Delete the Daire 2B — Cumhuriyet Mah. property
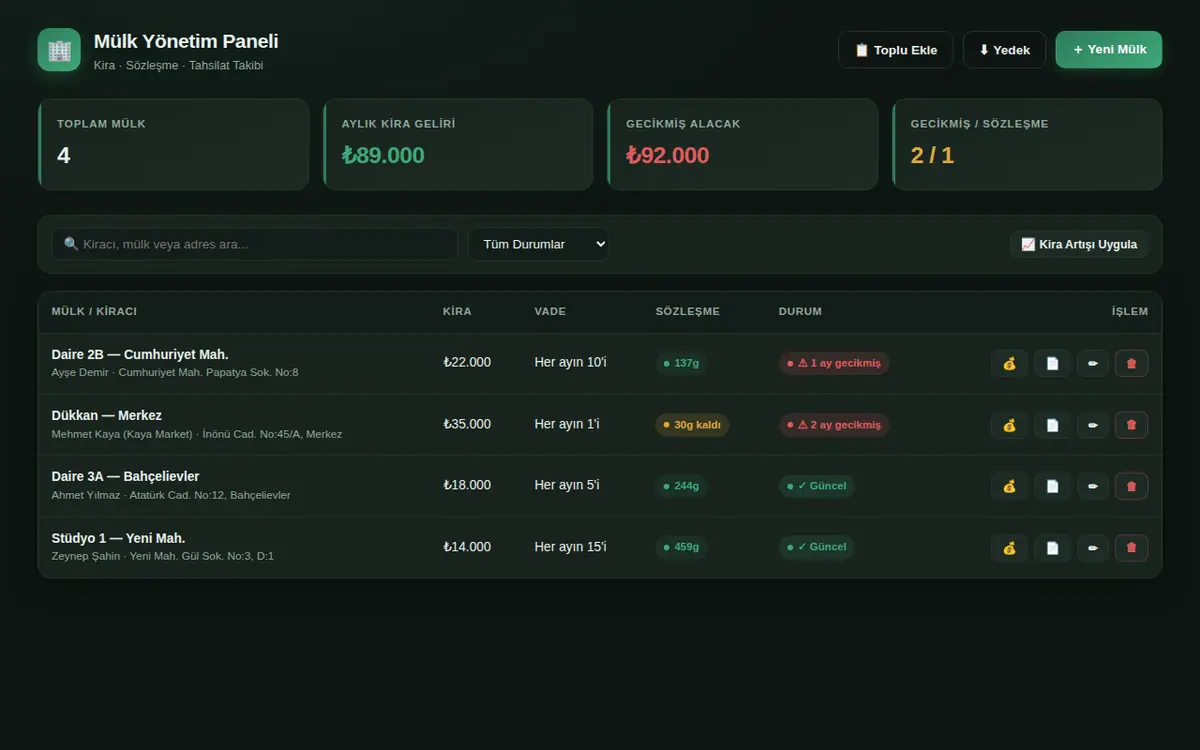Screen dimensions: 1200x750 point(1131,363)
